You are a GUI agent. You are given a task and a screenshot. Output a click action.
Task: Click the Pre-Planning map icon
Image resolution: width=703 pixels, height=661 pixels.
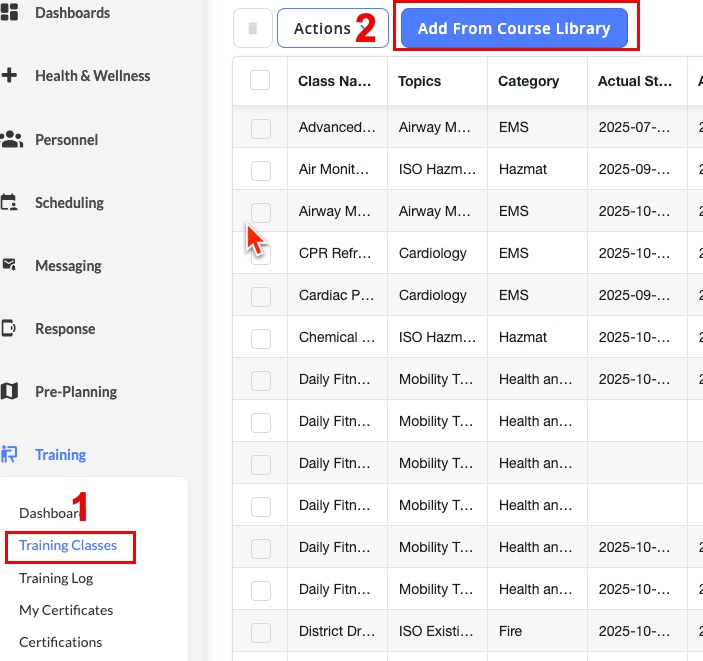coord(10,392)
